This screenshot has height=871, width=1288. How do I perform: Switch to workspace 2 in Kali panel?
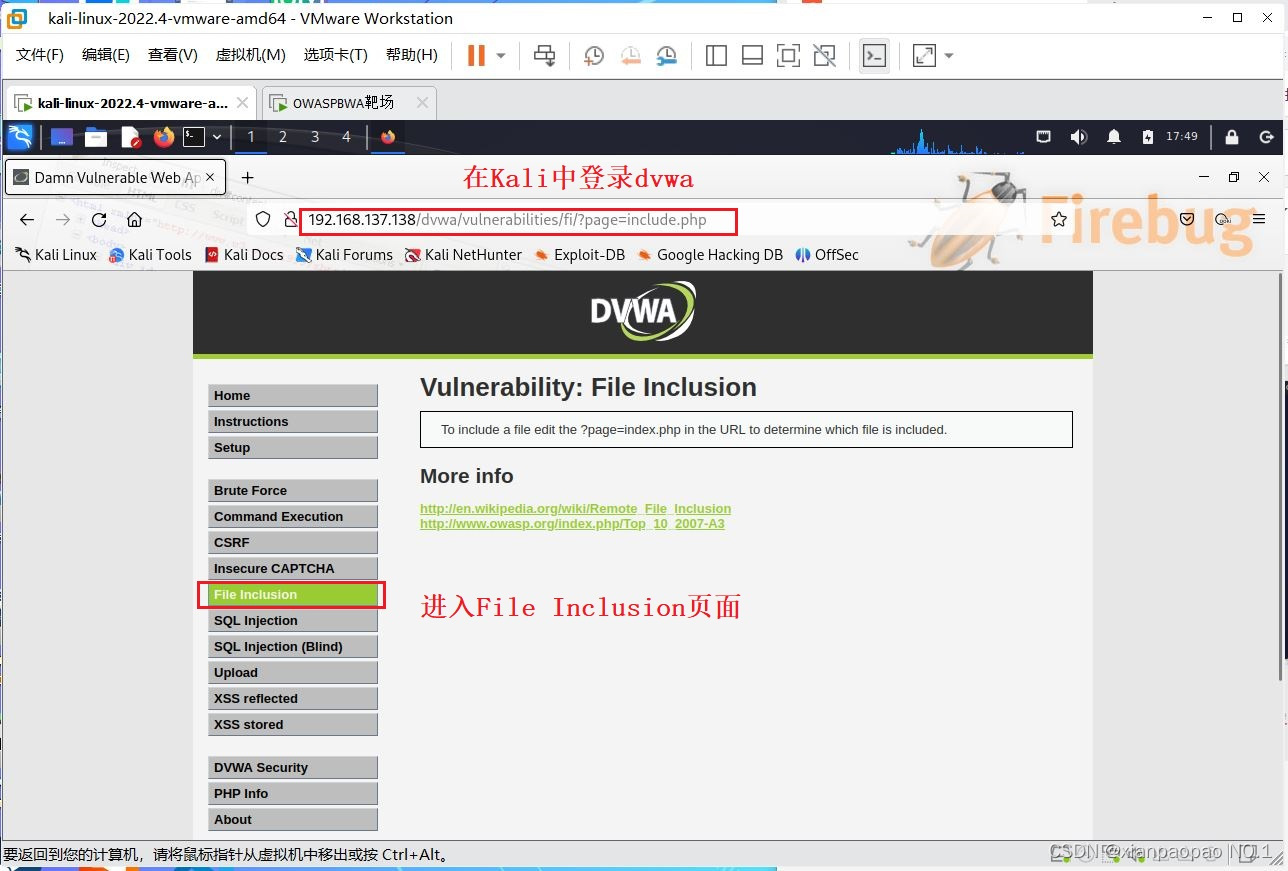click(283, 137)
